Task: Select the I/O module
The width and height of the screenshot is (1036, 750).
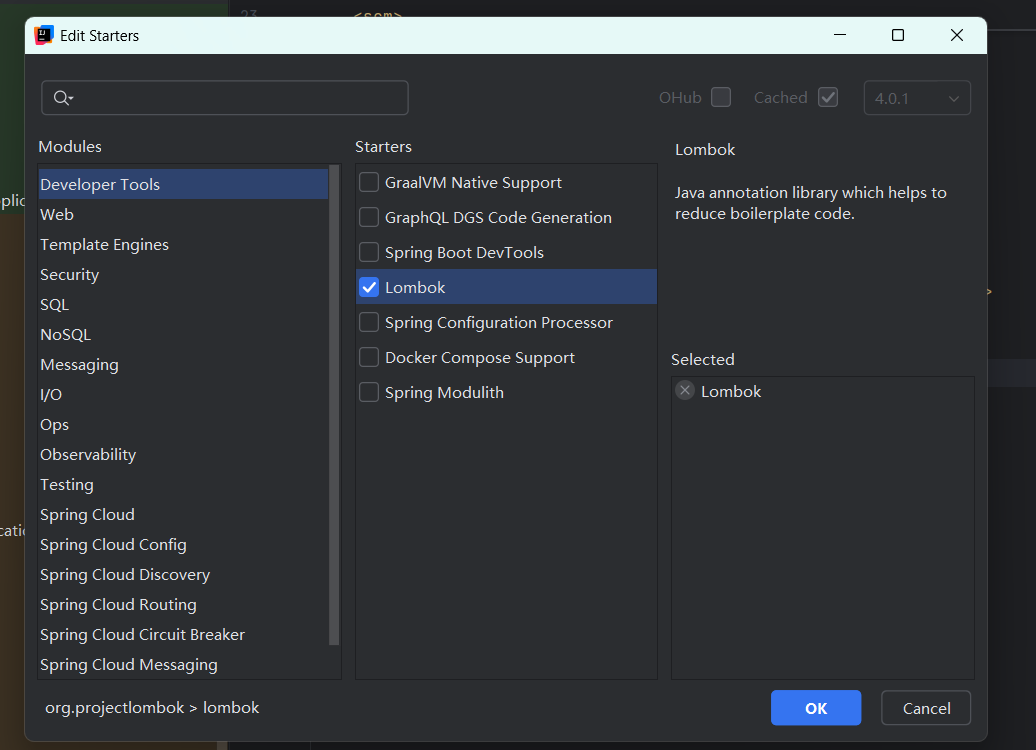Action: click(x=183, y=394)
